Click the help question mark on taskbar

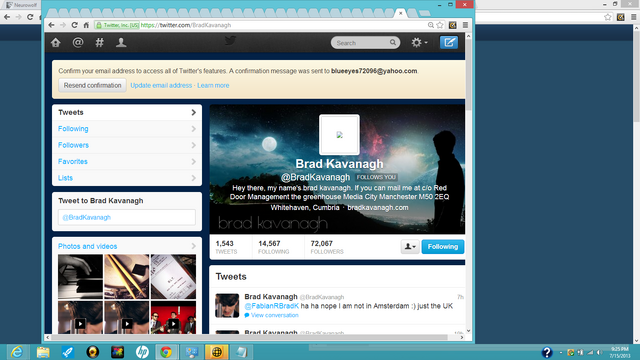click(x=547, y=352)
